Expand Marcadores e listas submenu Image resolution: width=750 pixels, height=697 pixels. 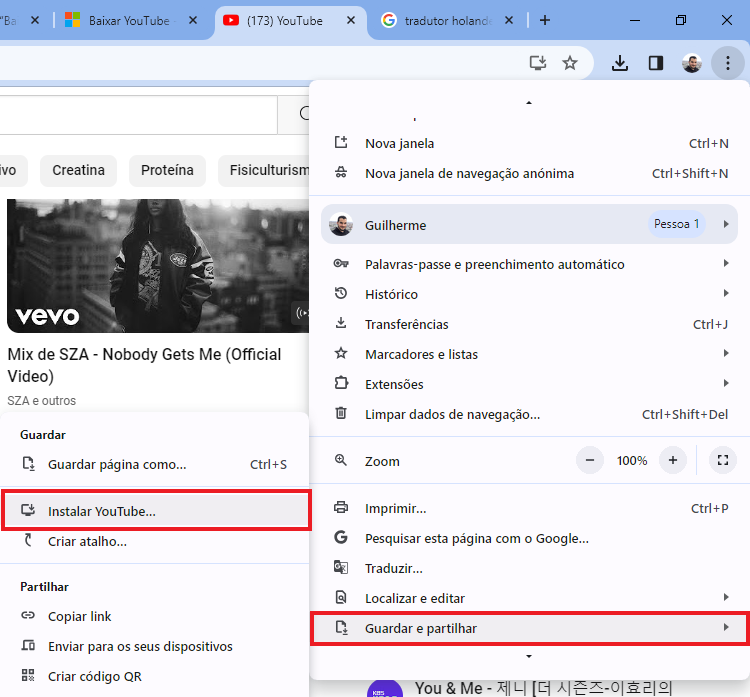point(529,354)
